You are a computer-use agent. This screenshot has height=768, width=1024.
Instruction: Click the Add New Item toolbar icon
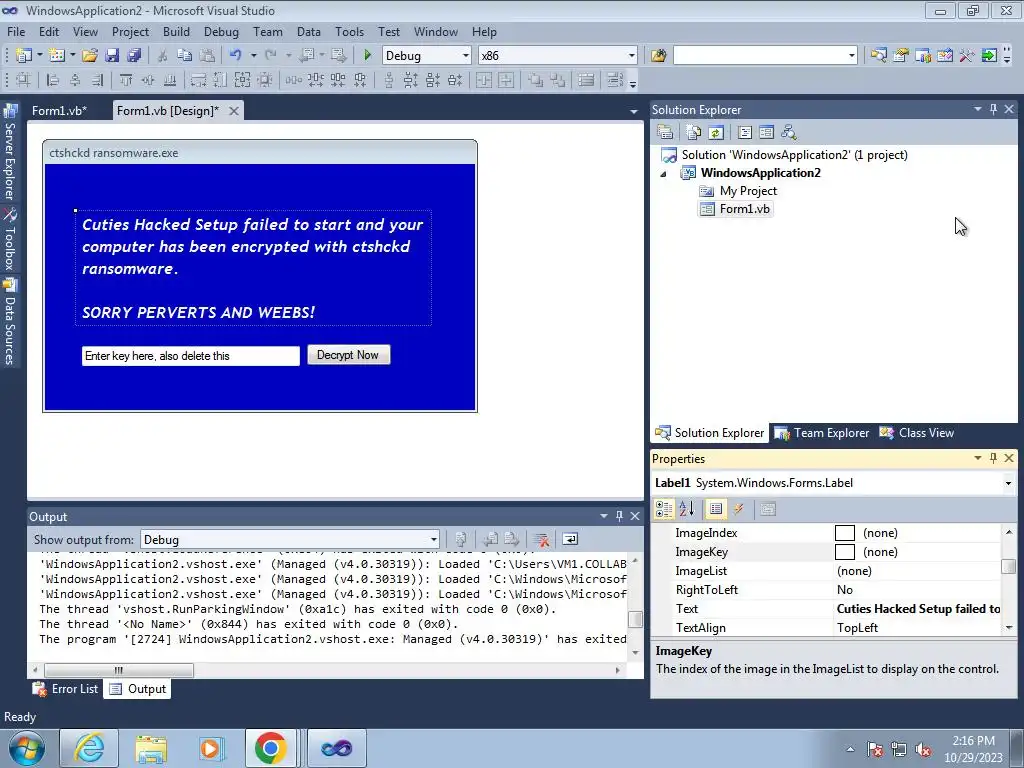[57, 56]
